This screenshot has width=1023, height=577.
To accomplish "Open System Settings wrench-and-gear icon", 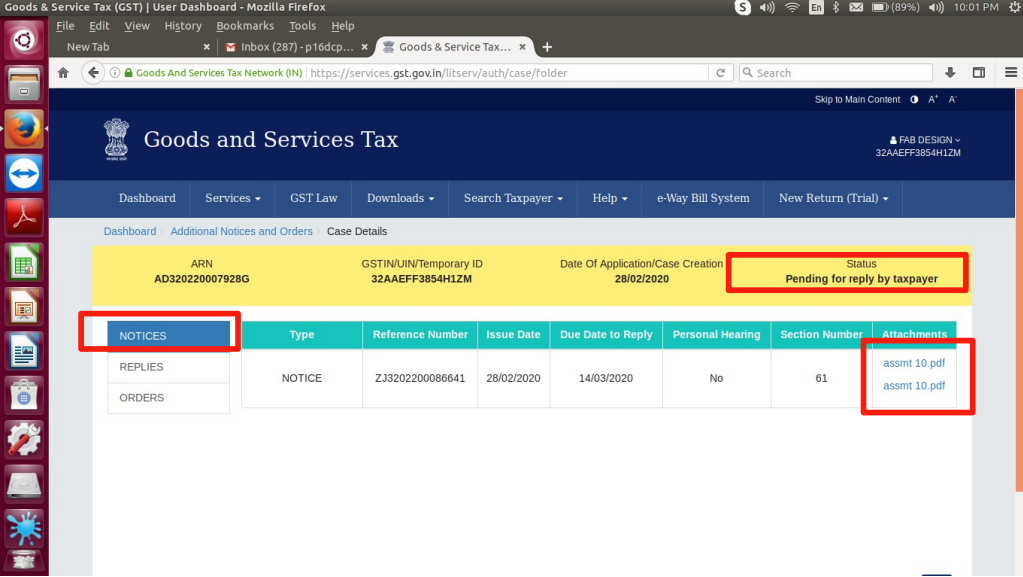I will [x=24, y=440].
